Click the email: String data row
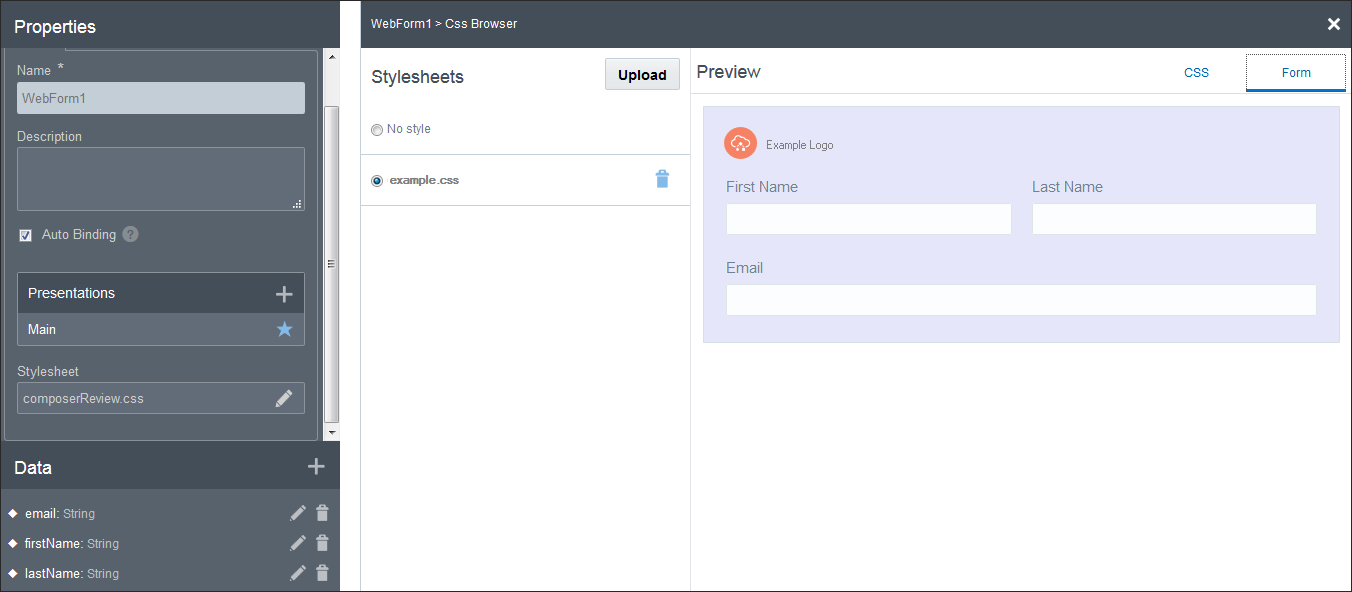This screenshot has width=1352, height=592. [x=170, y=513]
